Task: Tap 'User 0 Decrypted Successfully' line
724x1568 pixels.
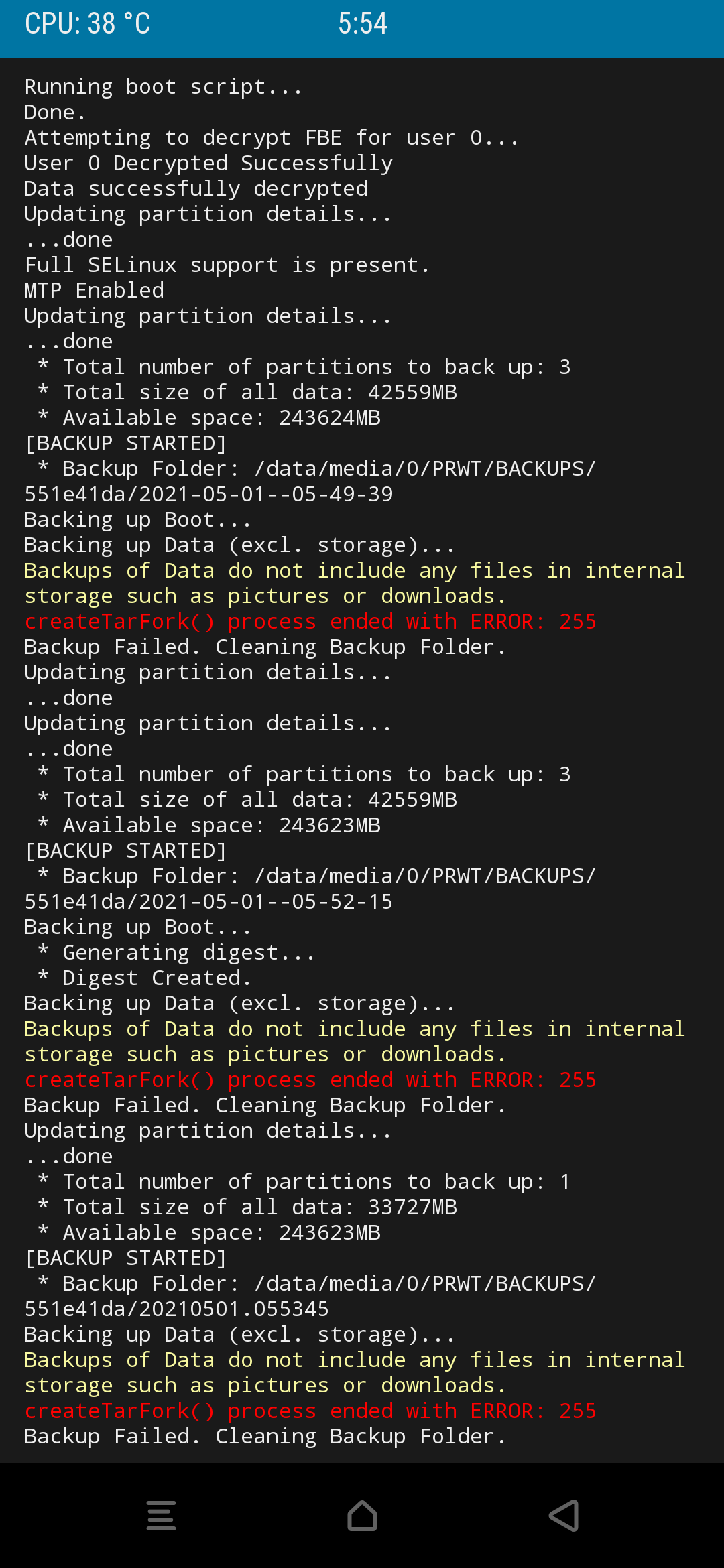Action: point(208,164)
